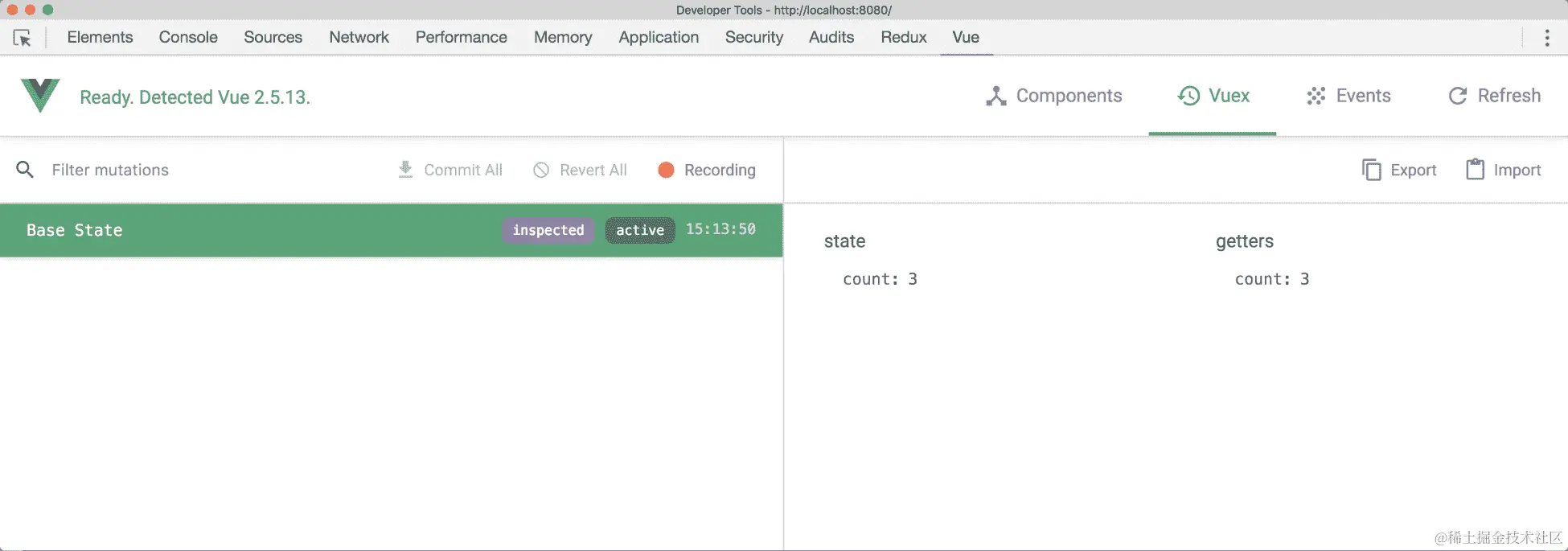Click the Refresh arrow icon

[1458, 96]
